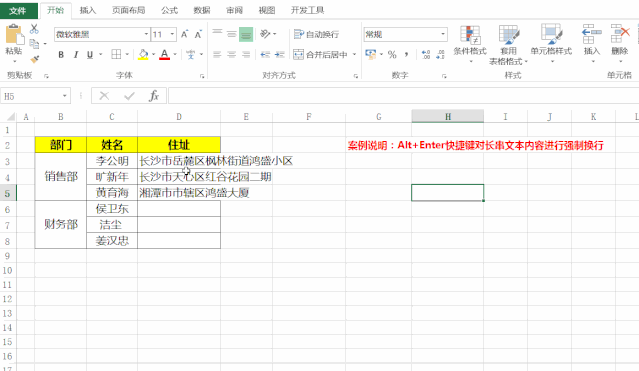The image size is (639, 371).
Task: Decrease the cell indent
Action: point(265,54)
